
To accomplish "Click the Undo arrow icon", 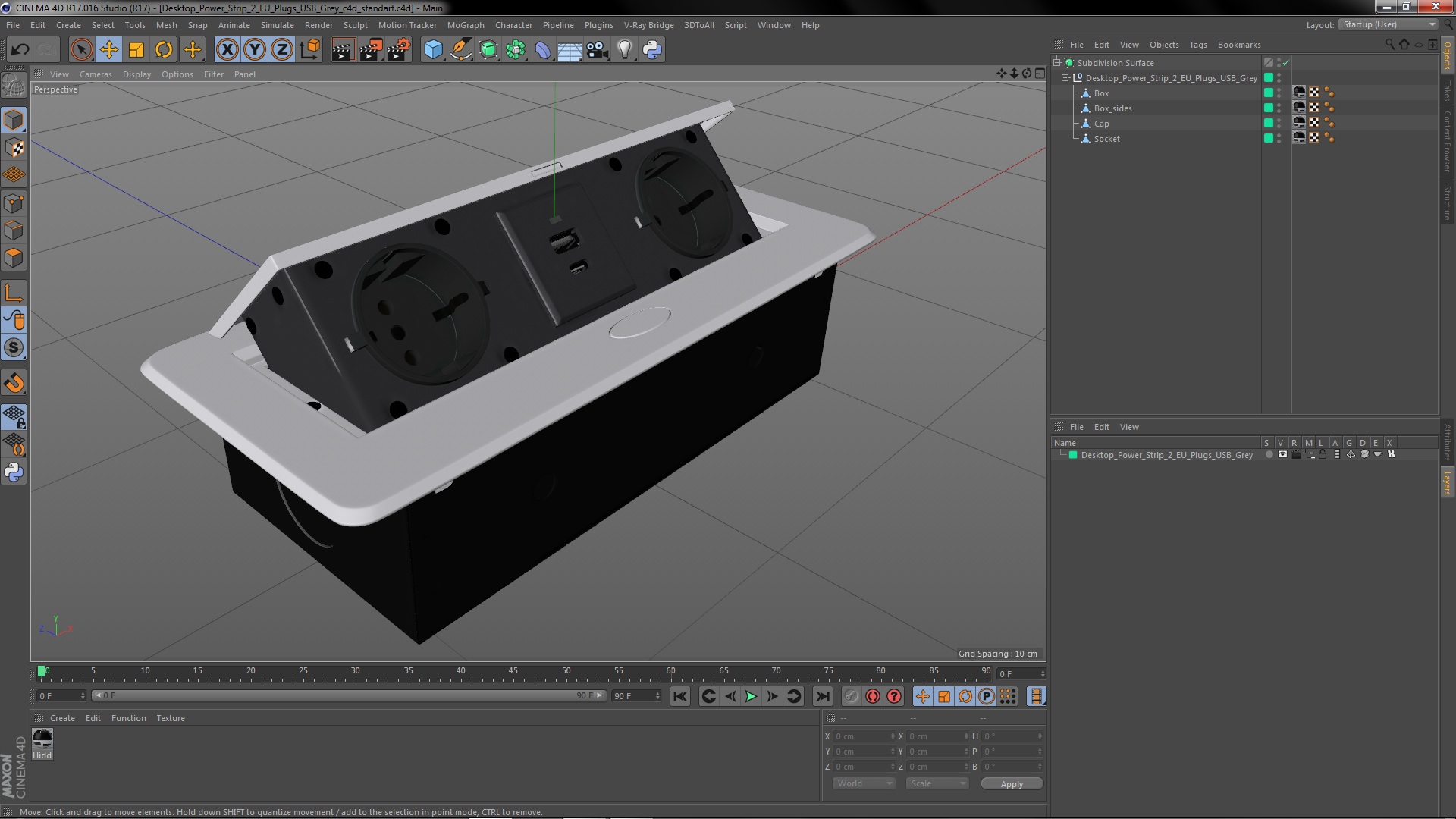I will [x=20, y=50].
